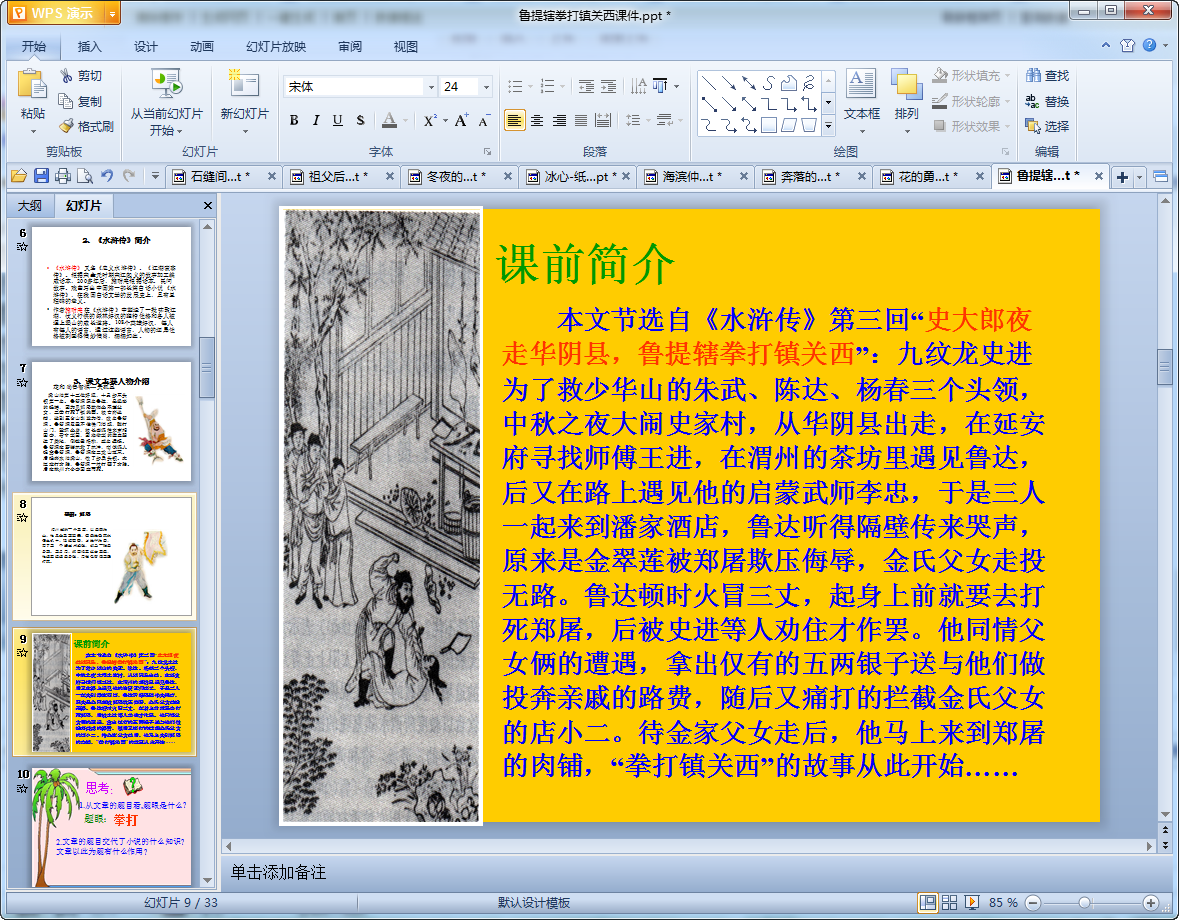Toggle text Shadow (S) formatting

coord(360,120)
